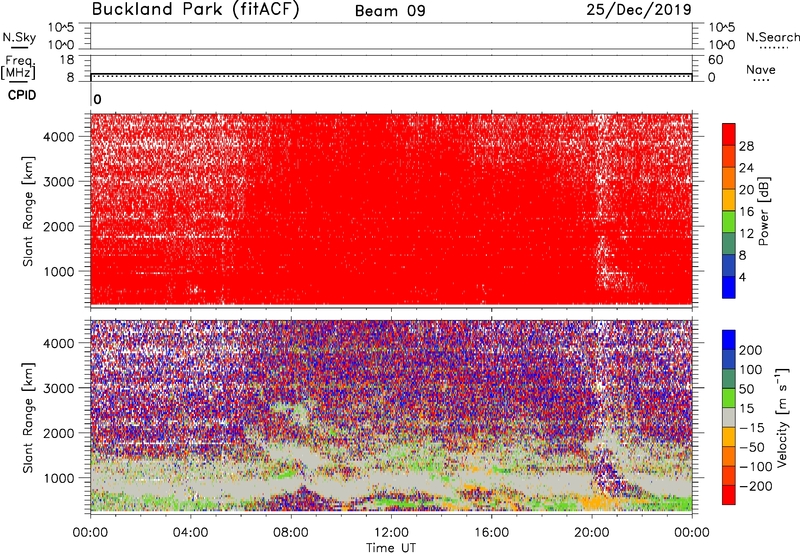Click the Power [dB] colorbar label

pyautogui.click(x=764, y=211)
